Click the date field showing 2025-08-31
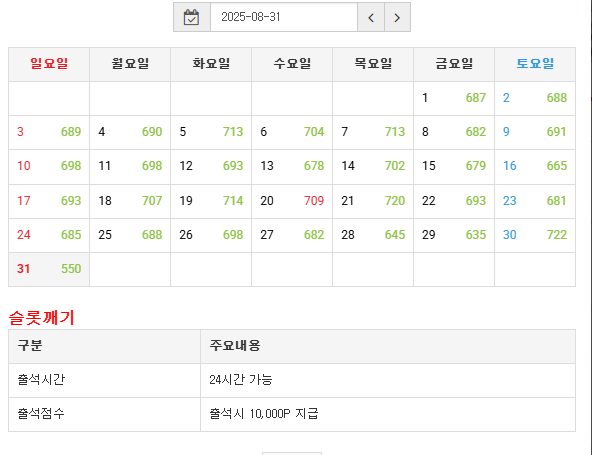The width and height of the screenshot is (592, 455). point(284,17)
